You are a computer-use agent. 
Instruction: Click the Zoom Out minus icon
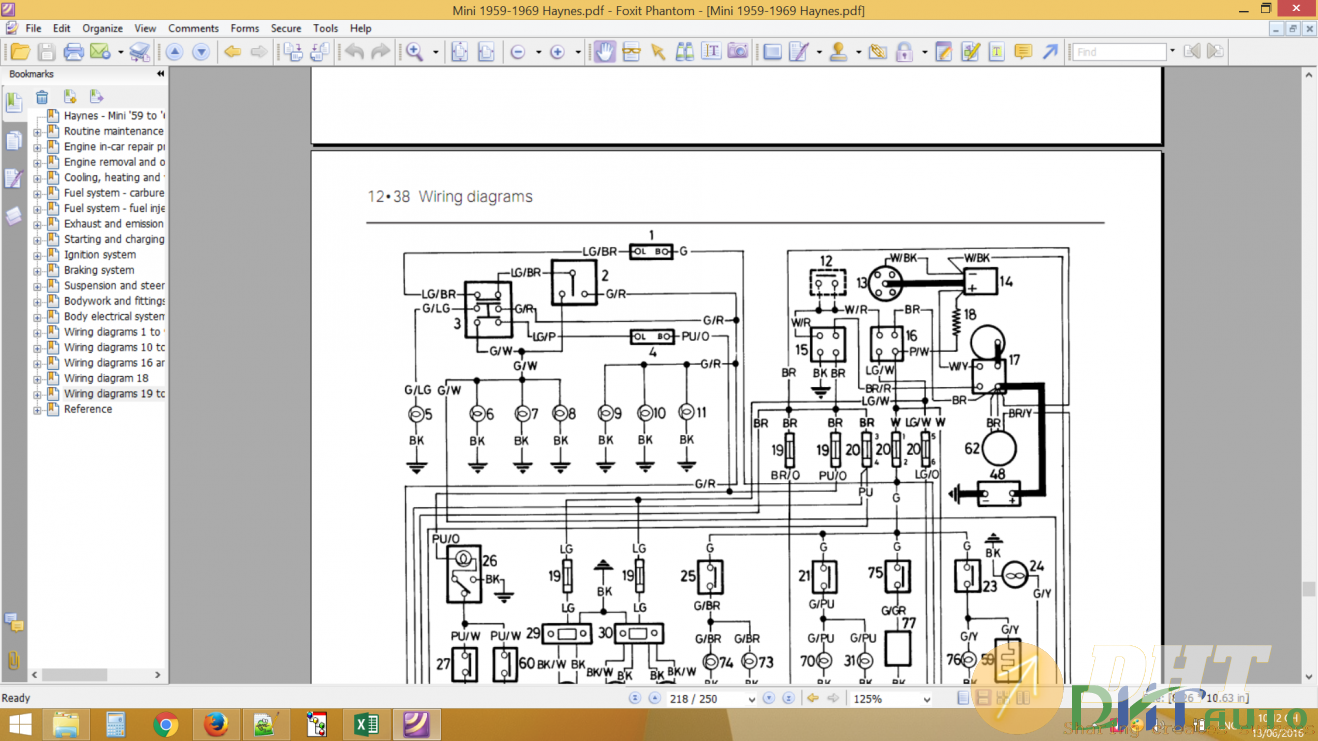518,52
